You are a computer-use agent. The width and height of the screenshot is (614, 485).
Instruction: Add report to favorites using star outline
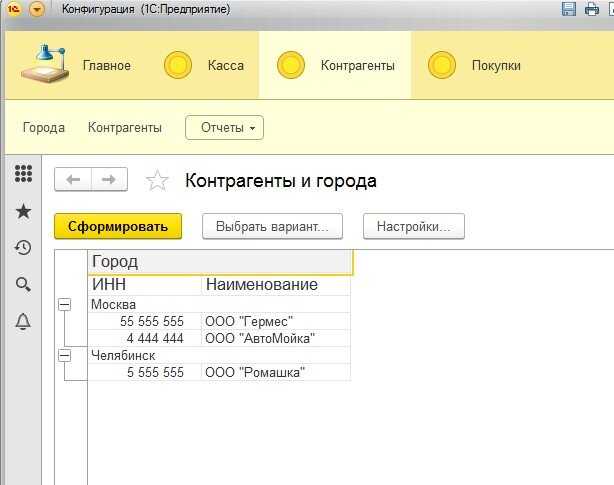(x=157, y=181)
